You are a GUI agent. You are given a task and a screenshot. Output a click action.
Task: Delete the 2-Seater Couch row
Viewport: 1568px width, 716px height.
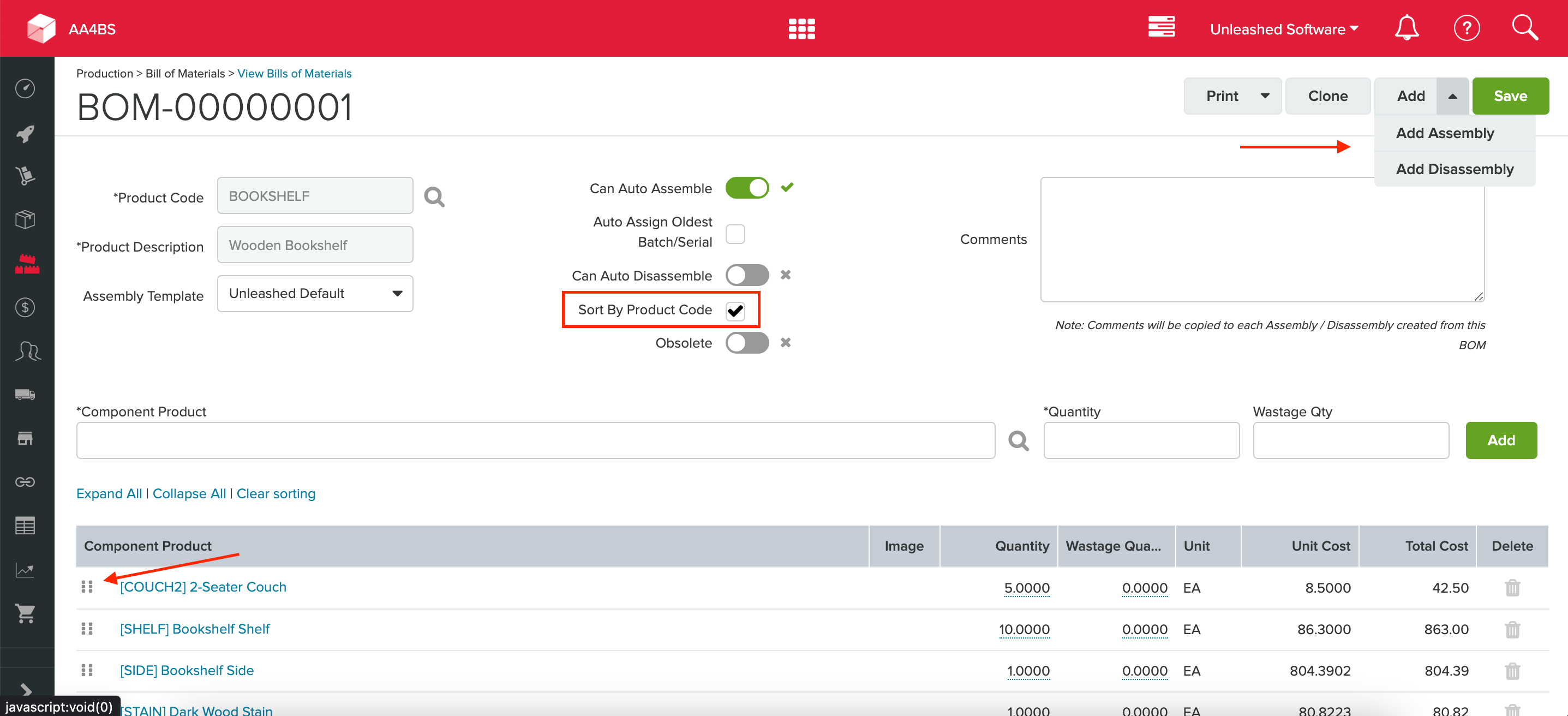coord(1512,588)
